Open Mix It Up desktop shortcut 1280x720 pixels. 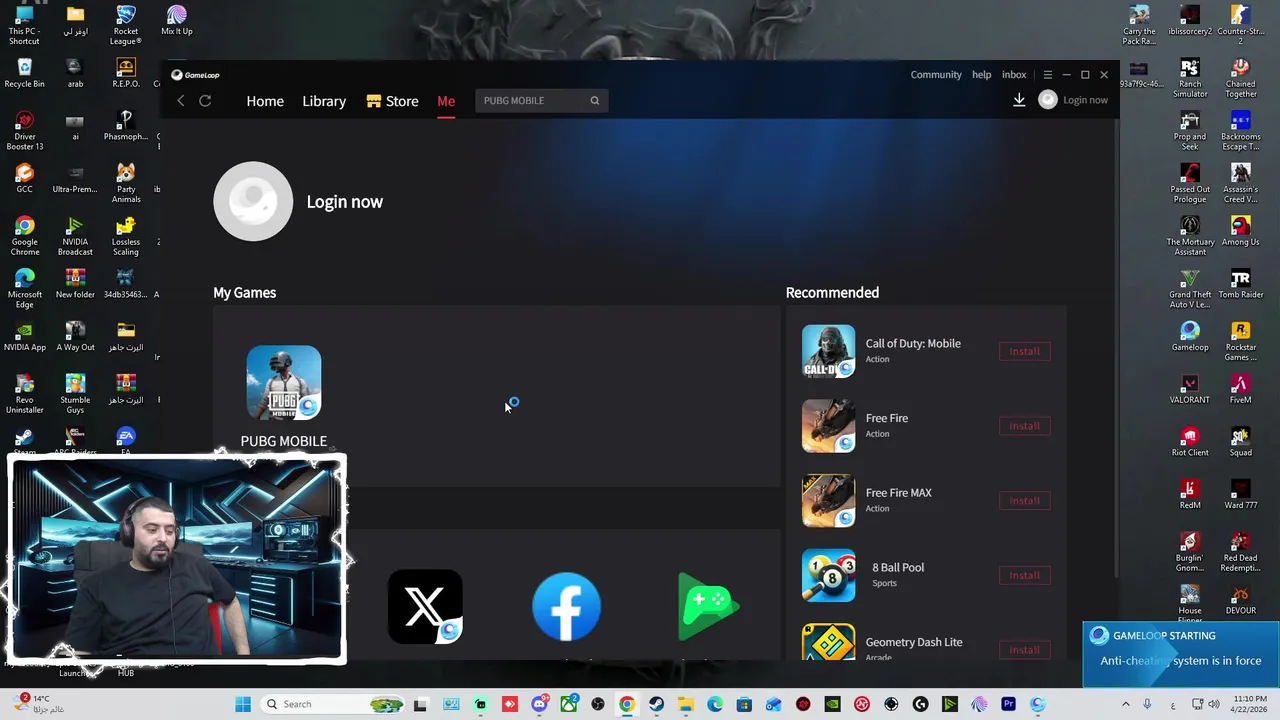[x=176, y=20]
